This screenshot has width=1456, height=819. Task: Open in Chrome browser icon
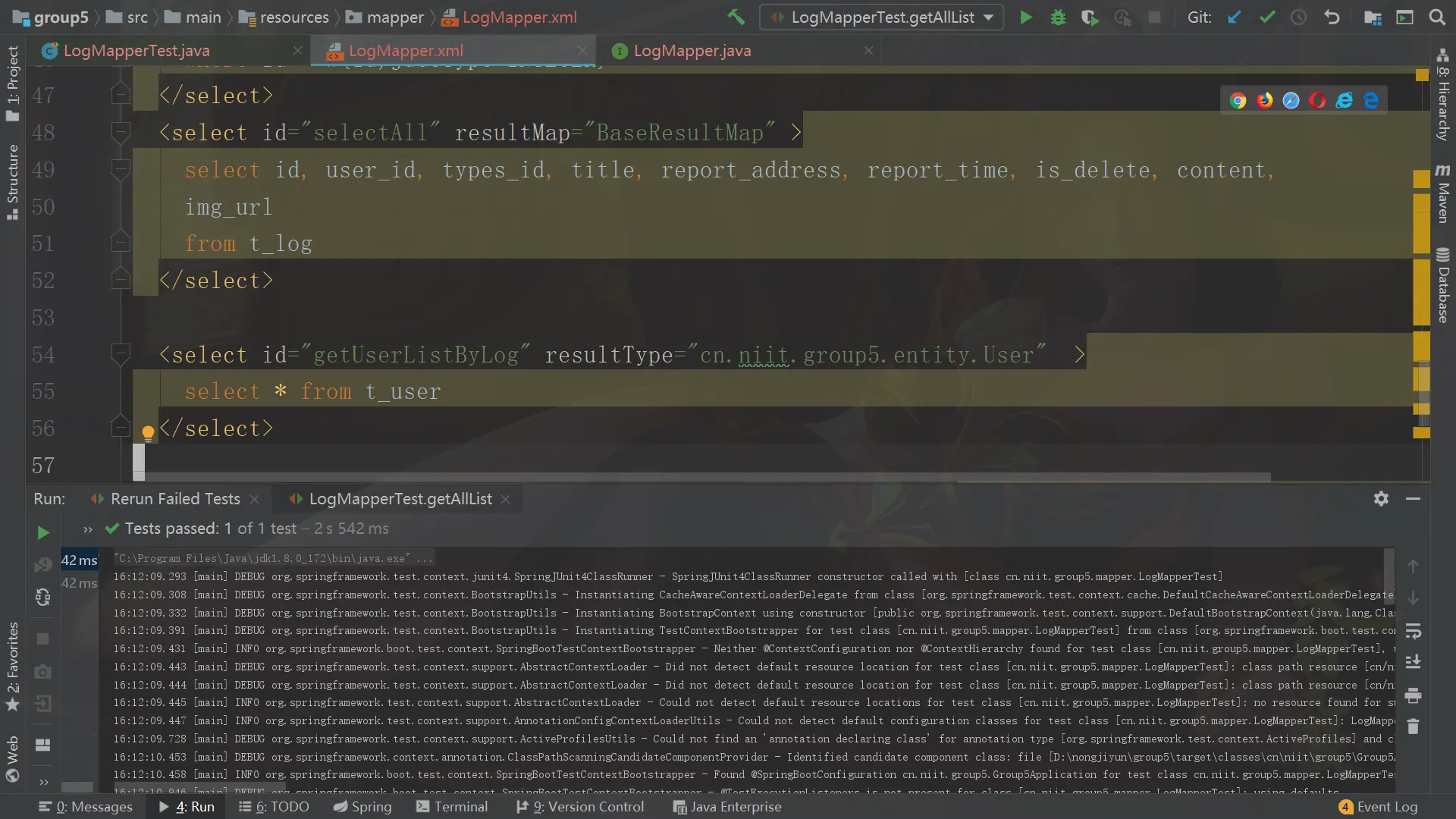pyautogui.click(x=1238, y=100)
